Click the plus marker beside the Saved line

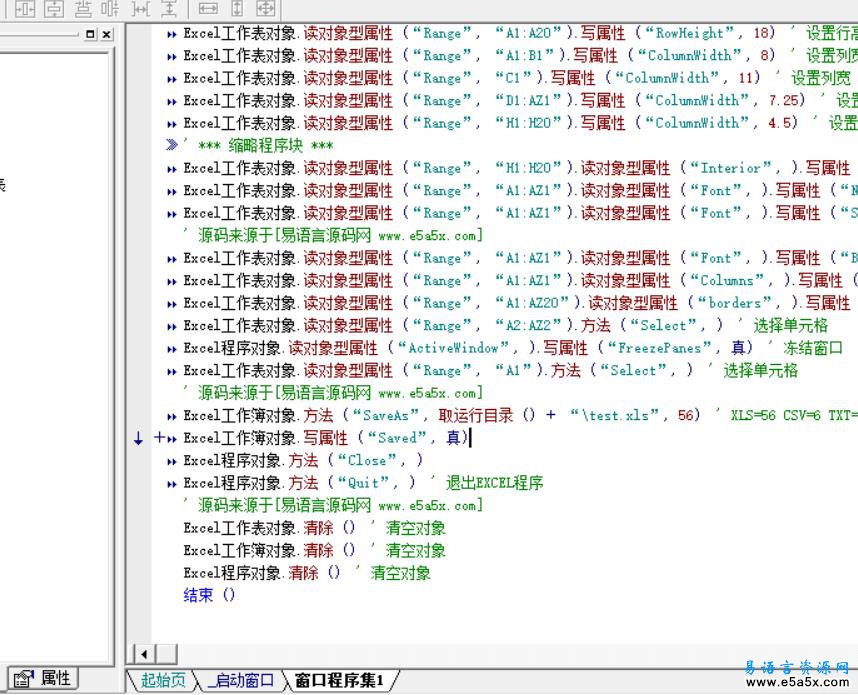159,437
